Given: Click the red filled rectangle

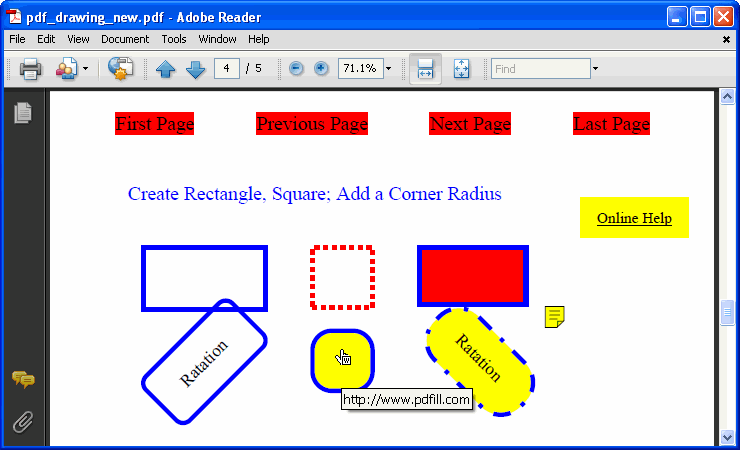Looking at the screenshot, I should tap(473, 276).
